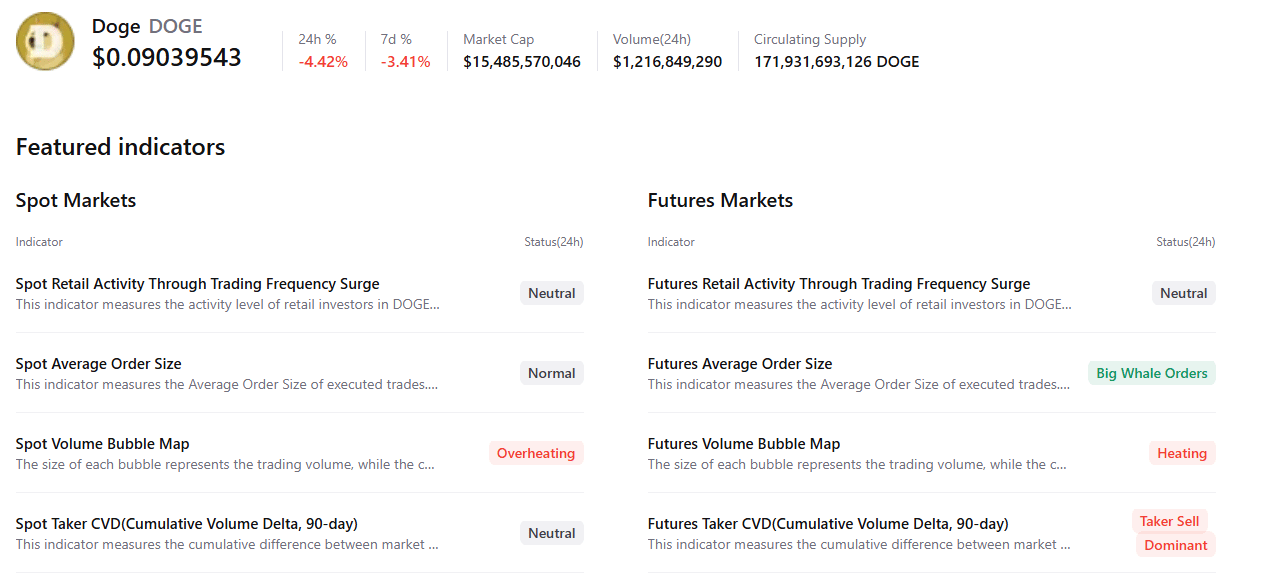Open the Futures Taker CVD indicator

[828, 524]
